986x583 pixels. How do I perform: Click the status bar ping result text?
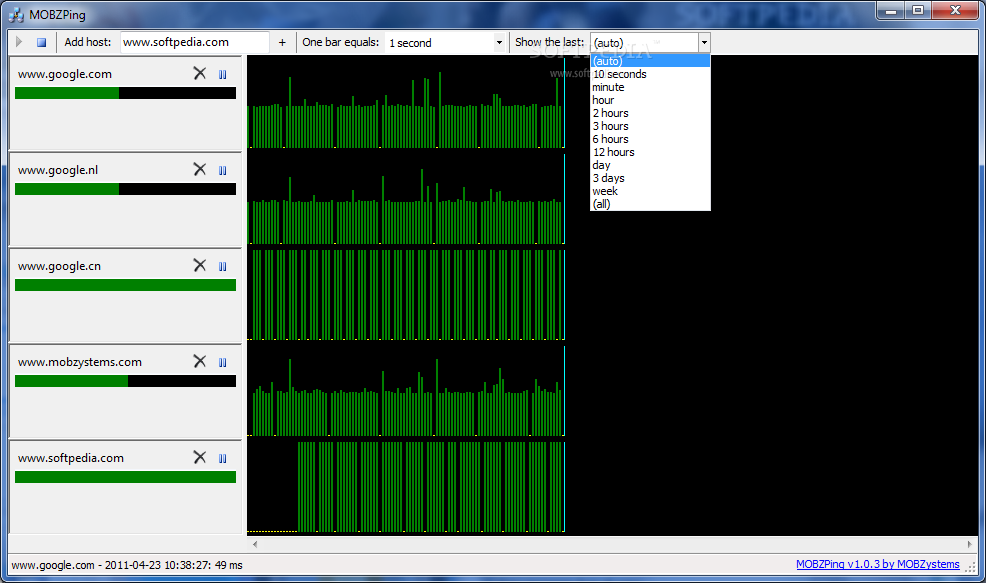127,565
